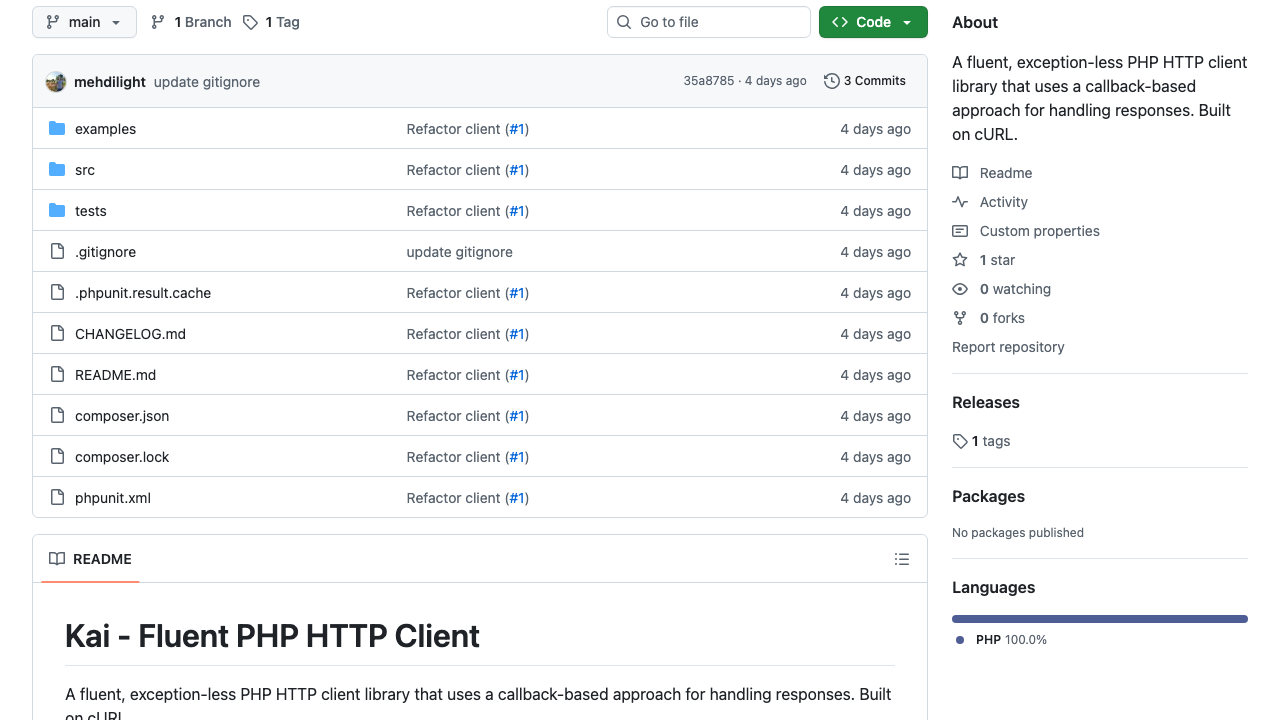Click the tag icon next to 1 Tag
The height and width of the screenshot is (720, 1280).
click(x=250, y=21)
